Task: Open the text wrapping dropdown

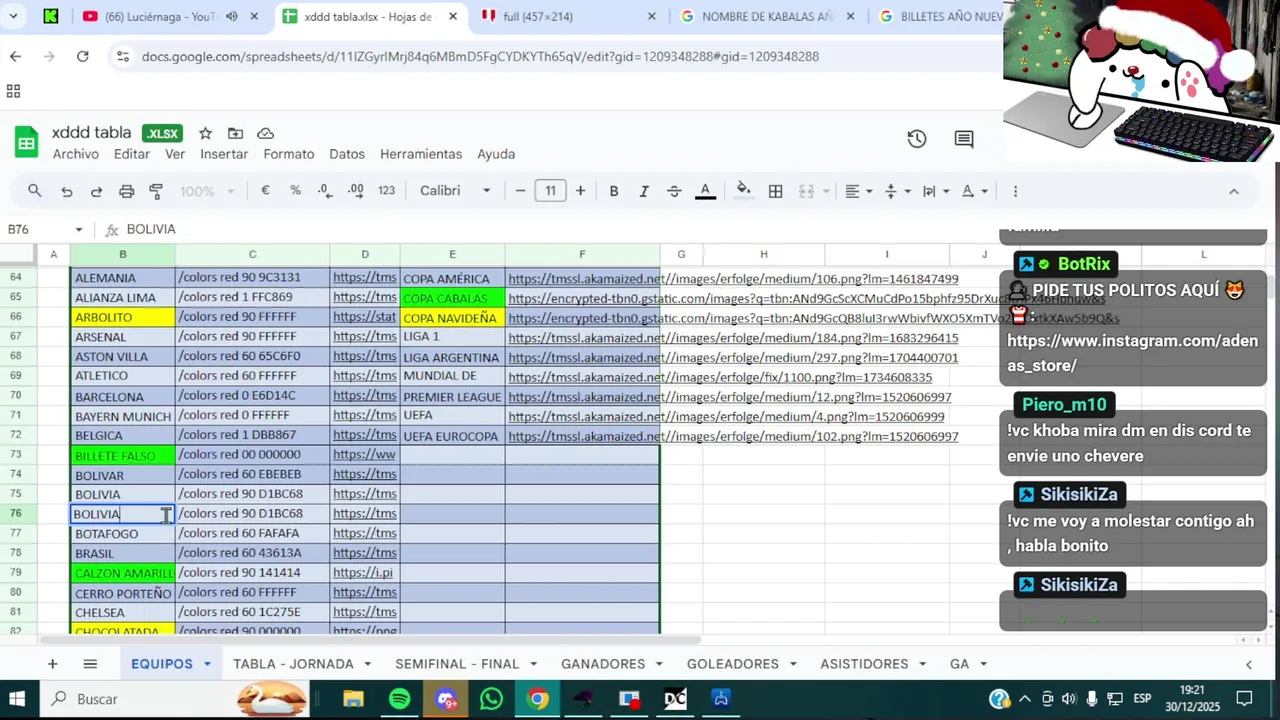Action: coord(934,191)
